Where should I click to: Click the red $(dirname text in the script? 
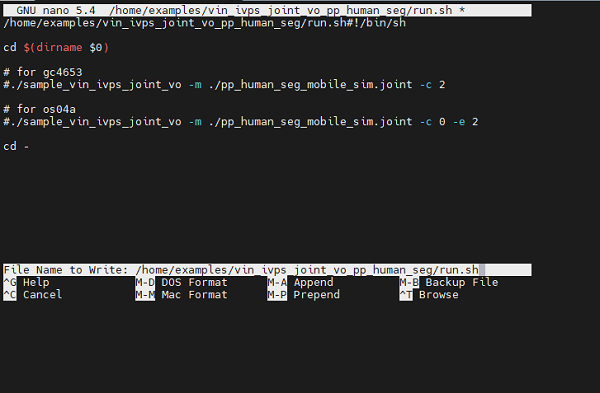click(53, 47)
